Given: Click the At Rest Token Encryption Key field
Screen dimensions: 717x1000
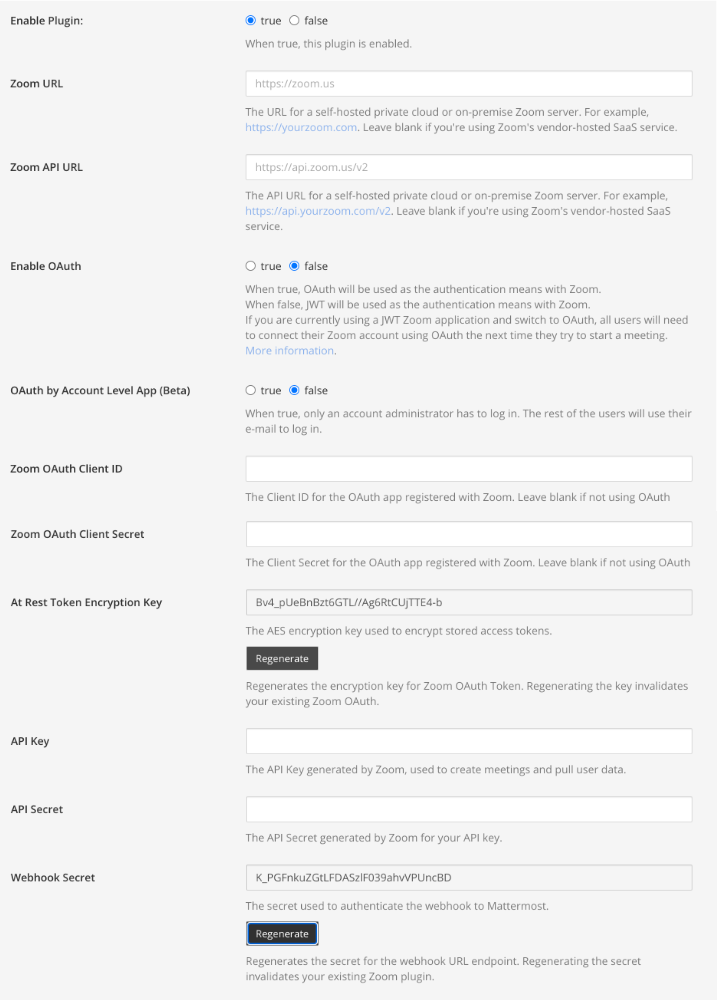Looking at the screenshot, I should [x=468, y=602].
